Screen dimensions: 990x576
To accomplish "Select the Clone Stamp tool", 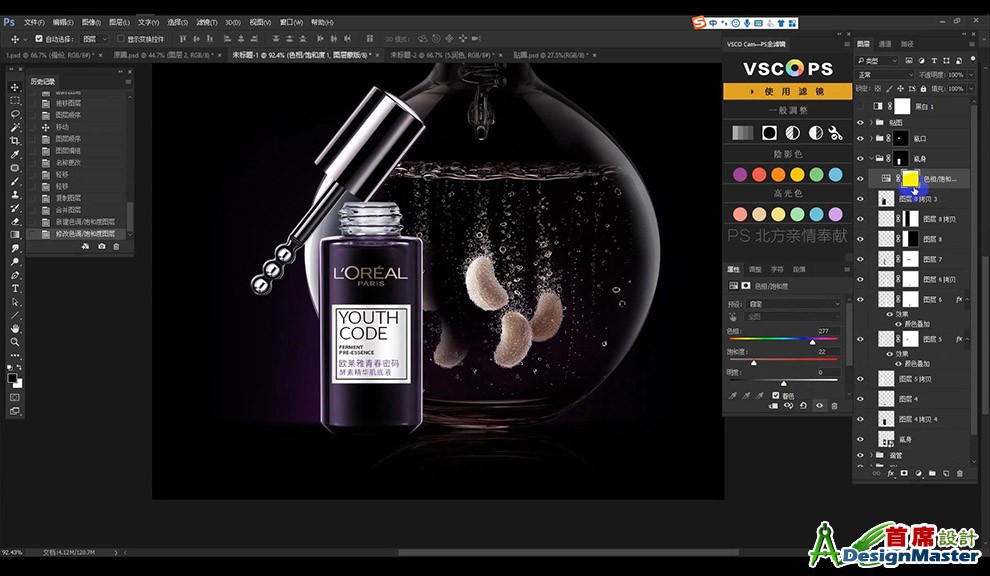I will pos(15,195).
